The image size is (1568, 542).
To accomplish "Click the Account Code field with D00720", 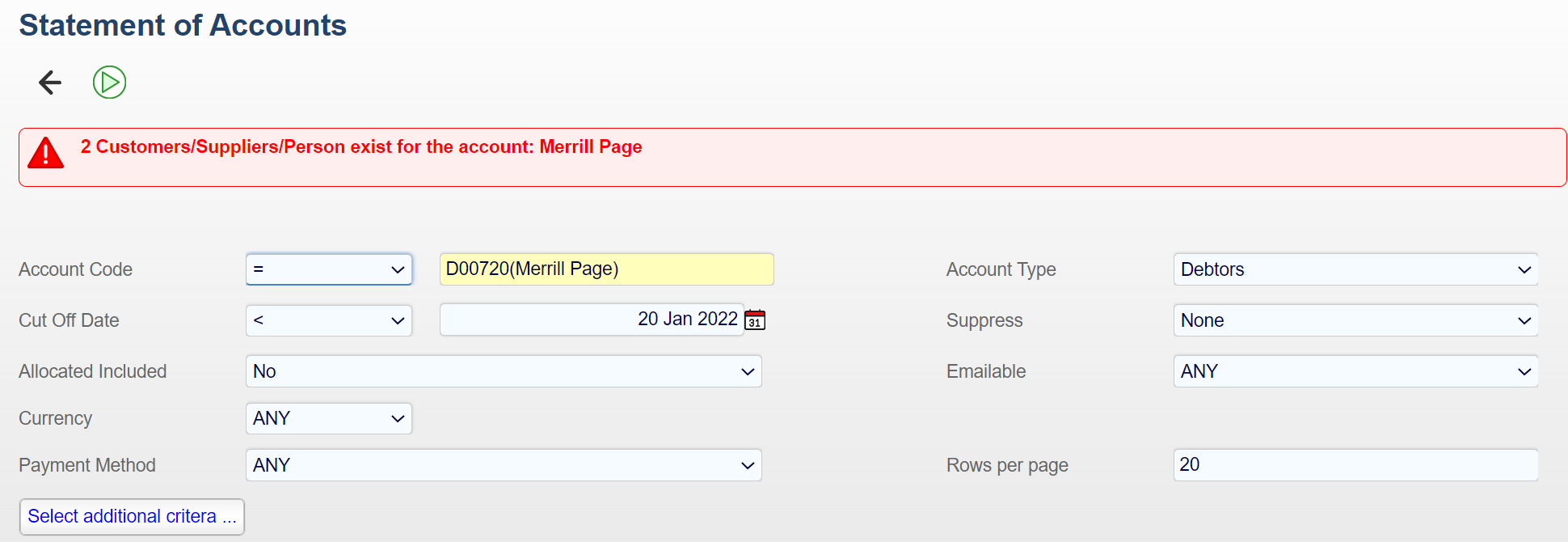I will pos(606,269).
